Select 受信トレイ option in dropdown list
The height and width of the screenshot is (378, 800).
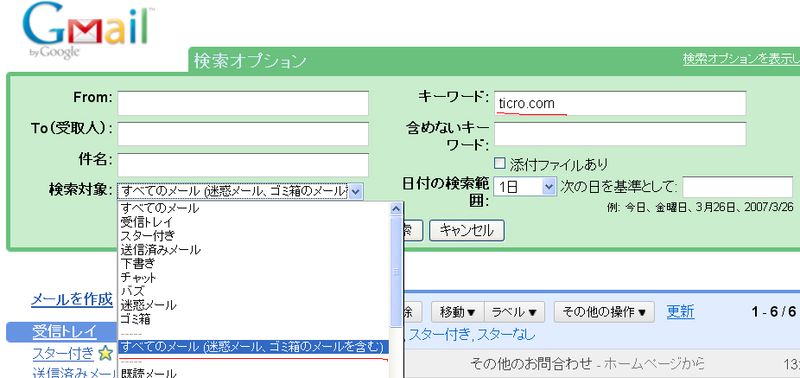click(254, 222)
